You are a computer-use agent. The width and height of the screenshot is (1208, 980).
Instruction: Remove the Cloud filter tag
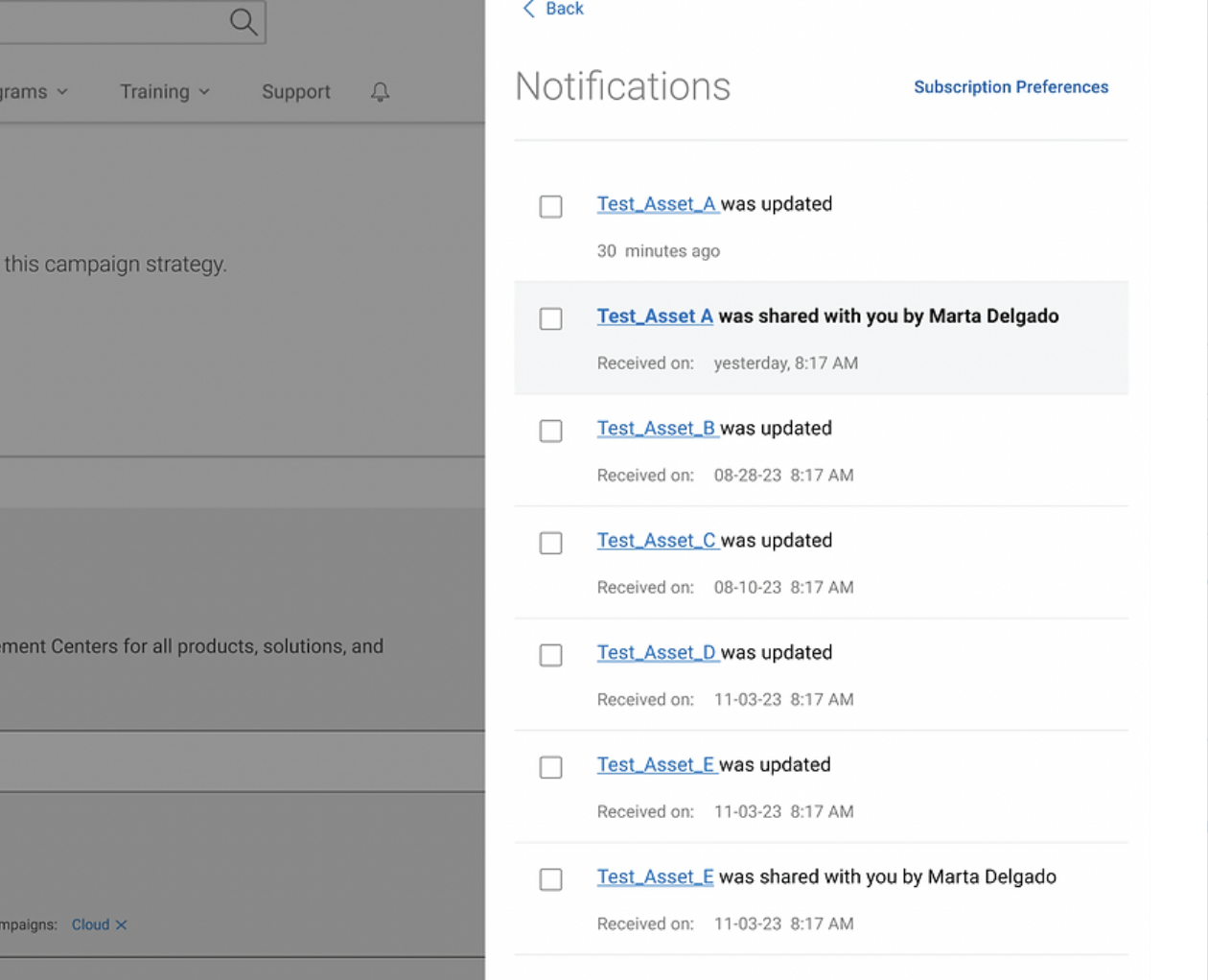click(122, 925)
